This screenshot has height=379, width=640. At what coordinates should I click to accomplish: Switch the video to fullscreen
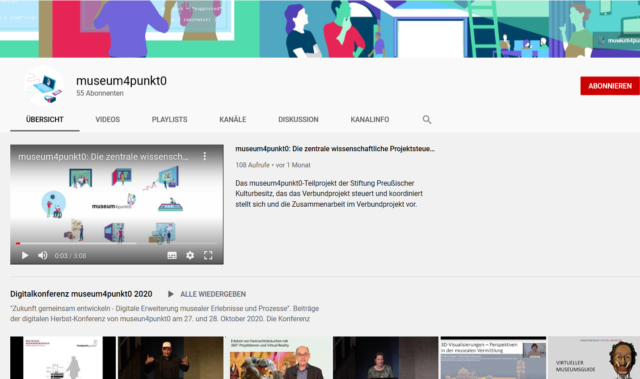[x=208, y=255]
